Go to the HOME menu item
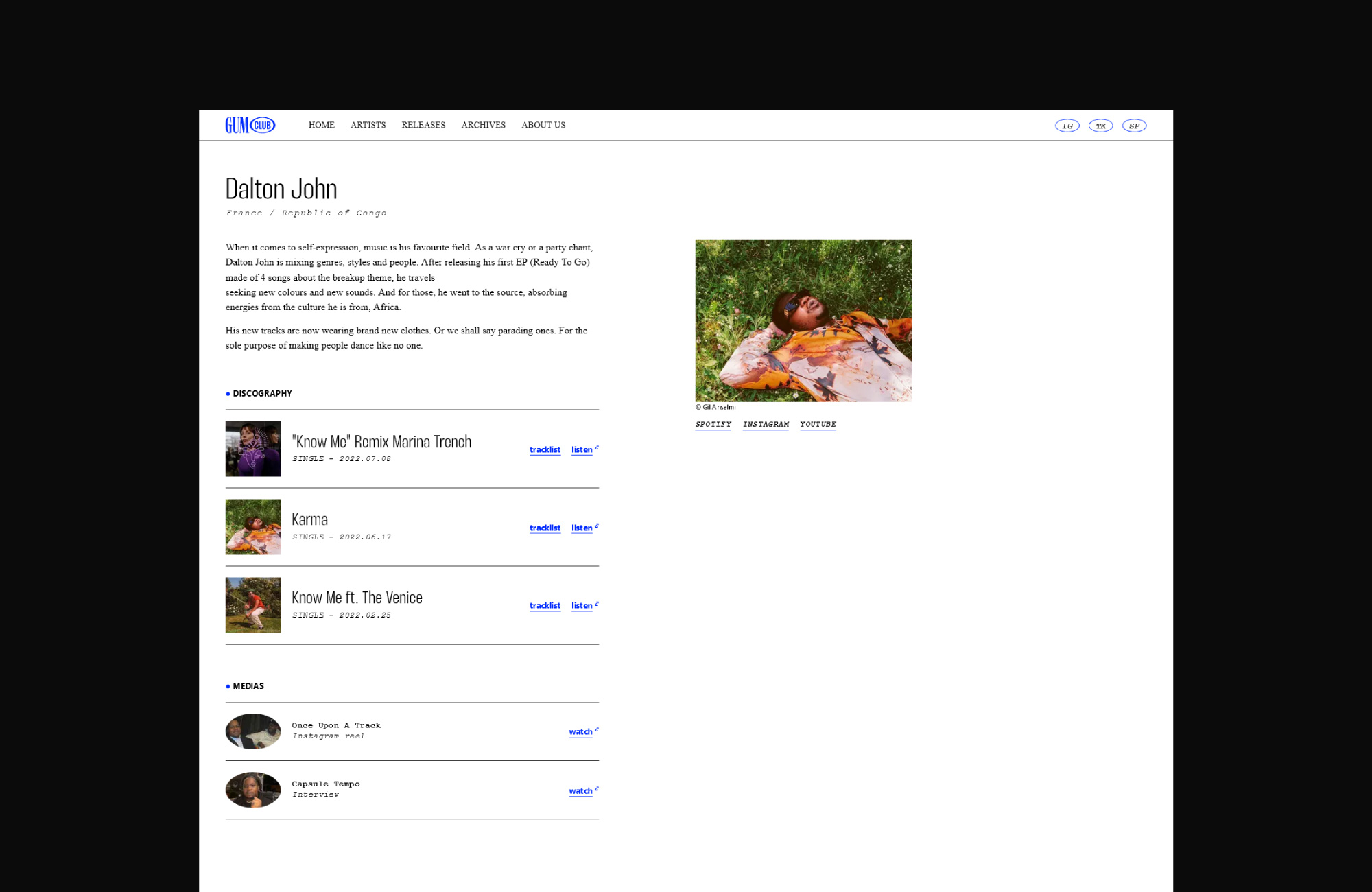1372x892 pixels. tap(321, 125)
